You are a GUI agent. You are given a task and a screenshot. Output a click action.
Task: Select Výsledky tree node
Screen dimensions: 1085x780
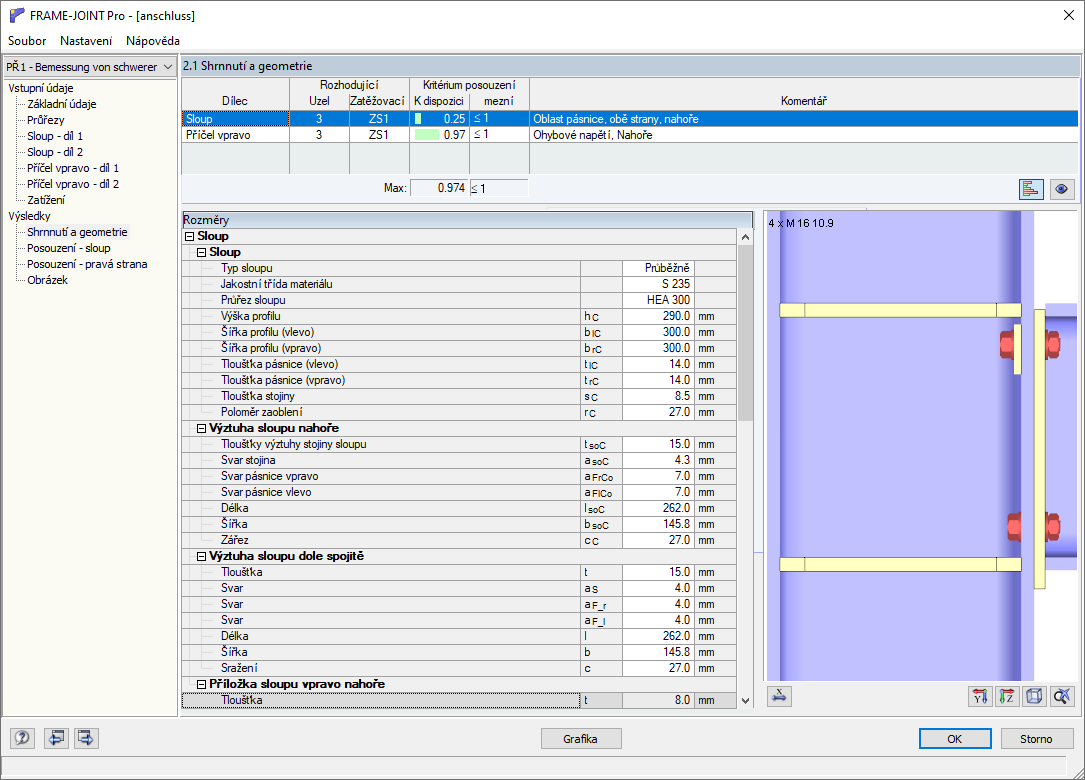click(29, 216)
